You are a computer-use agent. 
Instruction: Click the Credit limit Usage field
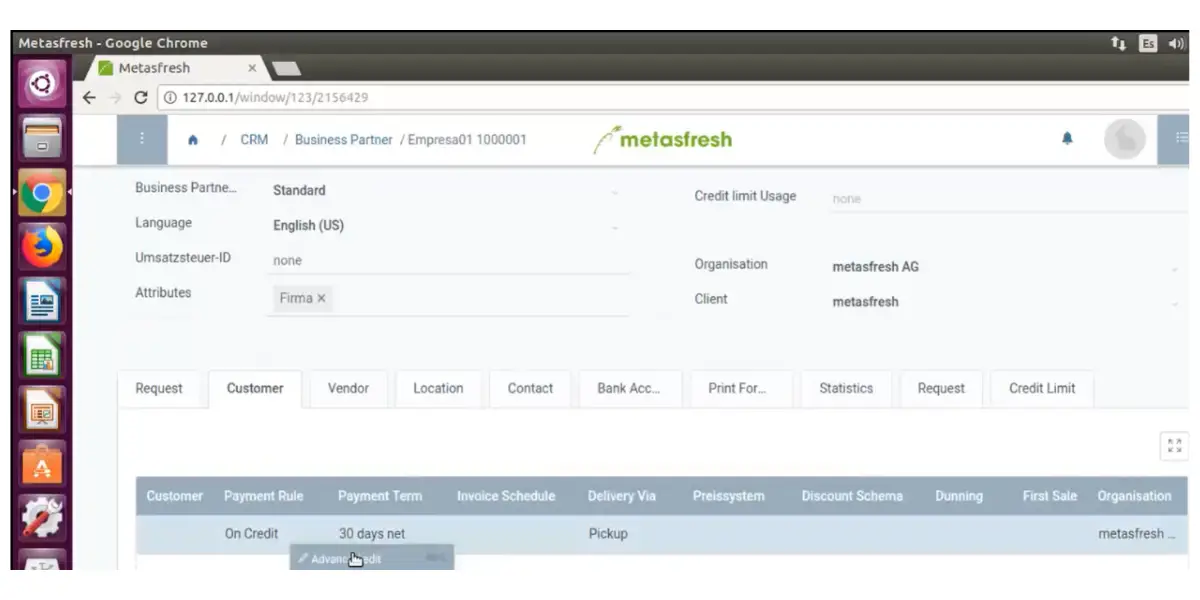pos(1007,198)
